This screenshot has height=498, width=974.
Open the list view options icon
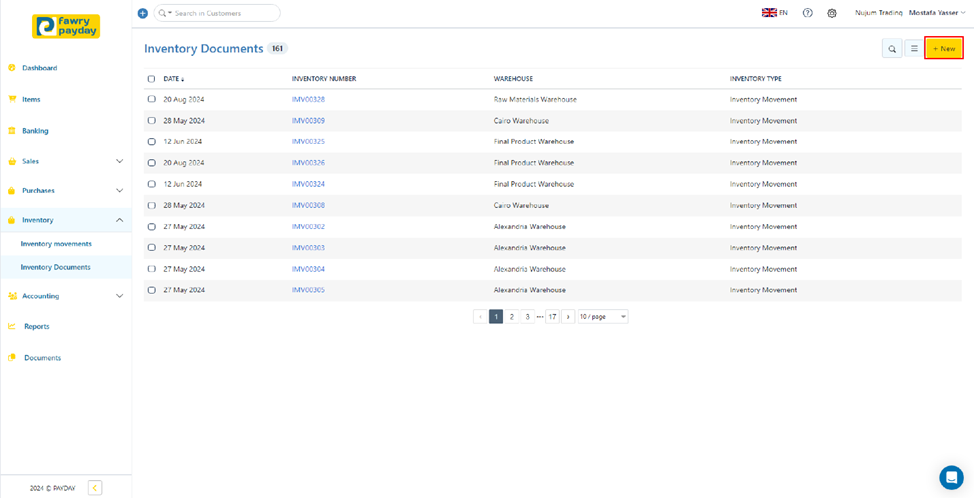914,48
